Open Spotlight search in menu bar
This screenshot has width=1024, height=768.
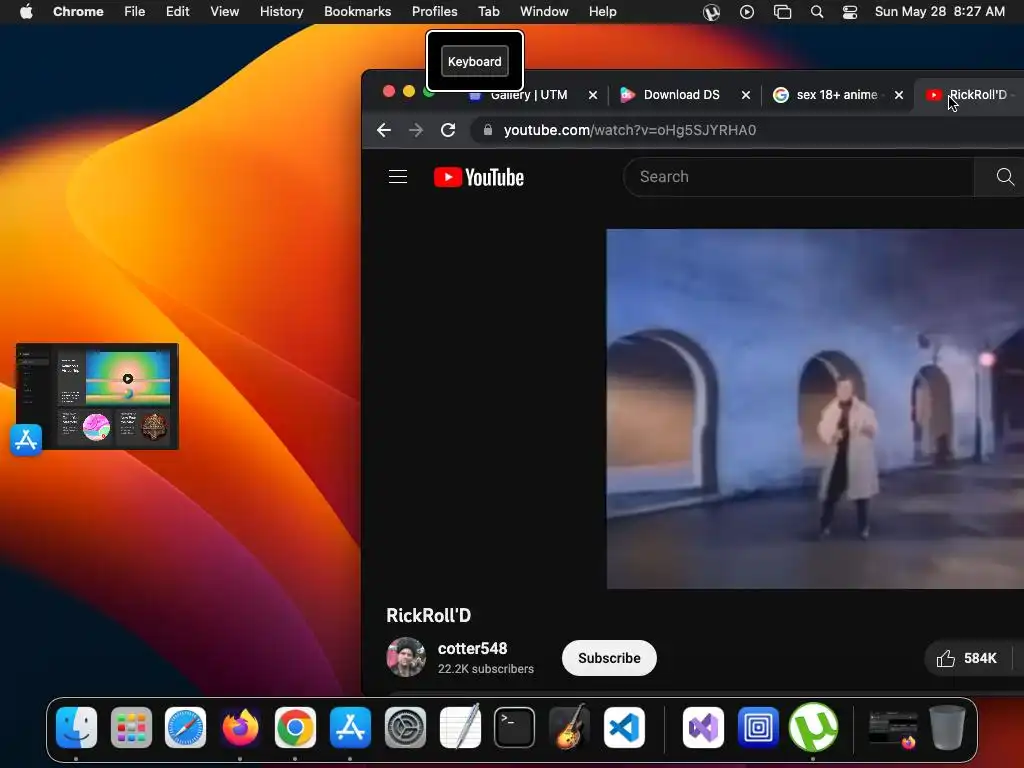816,12
